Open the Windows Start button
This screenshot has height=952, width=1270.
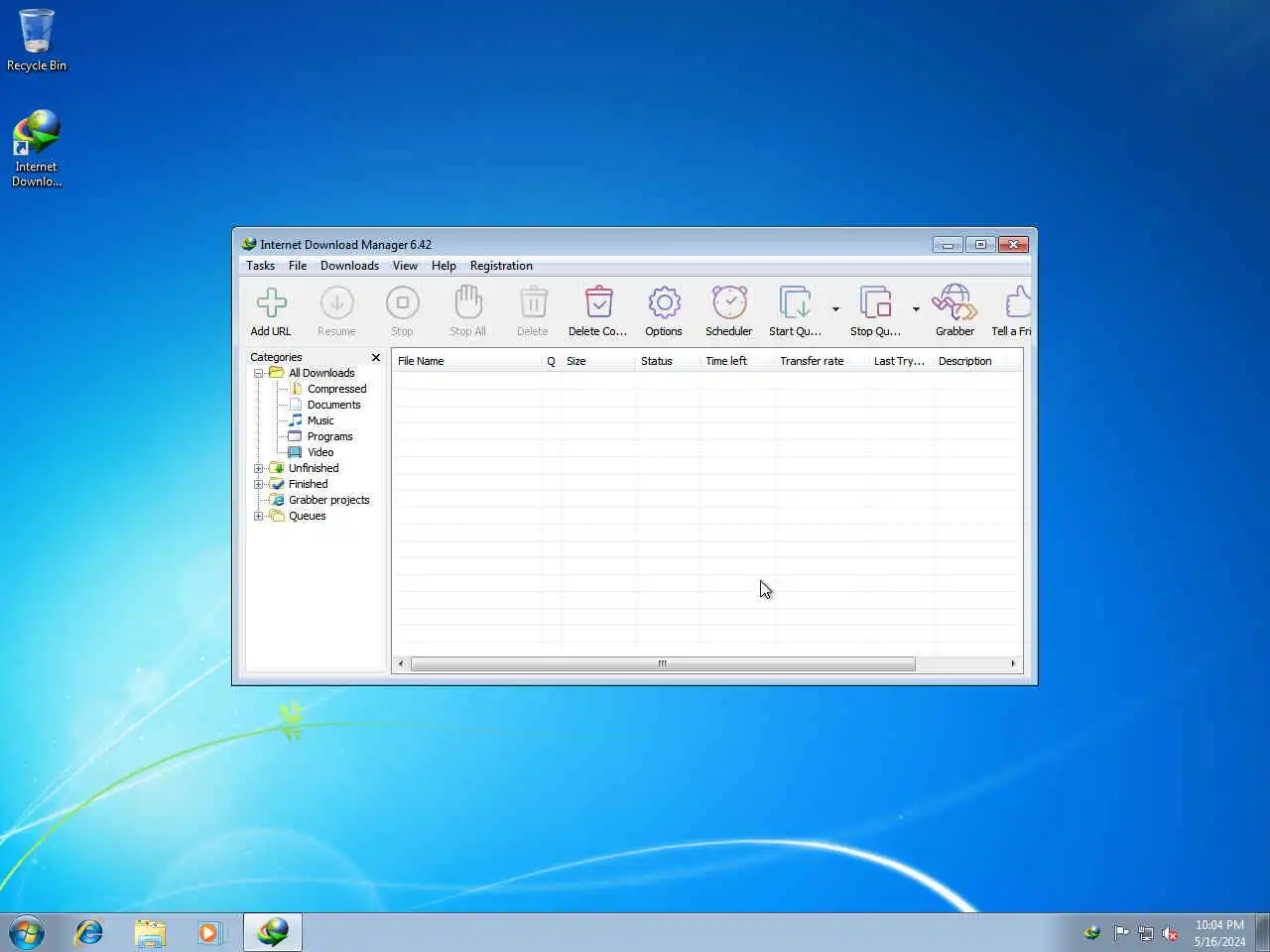(x=27, y=932)
